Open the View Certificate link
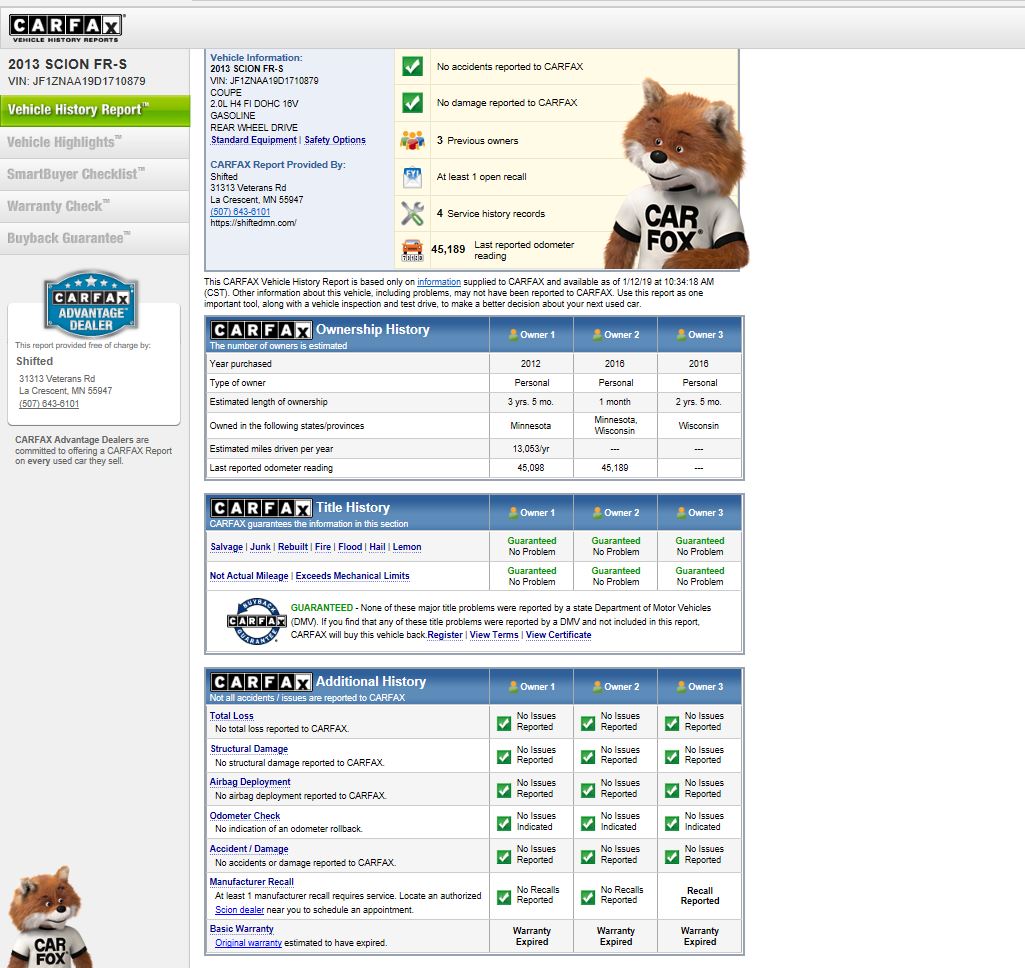1025x968 pixels. (558, 635)
